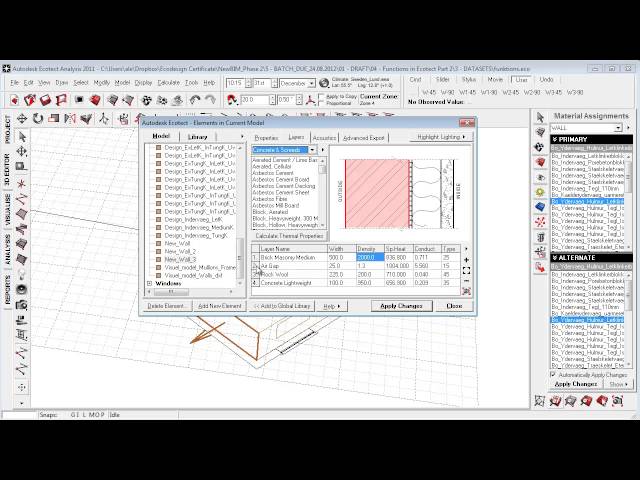Select the Rotate view circular arrow icon
Screen dimensions: 640x480
click(38, 119)
